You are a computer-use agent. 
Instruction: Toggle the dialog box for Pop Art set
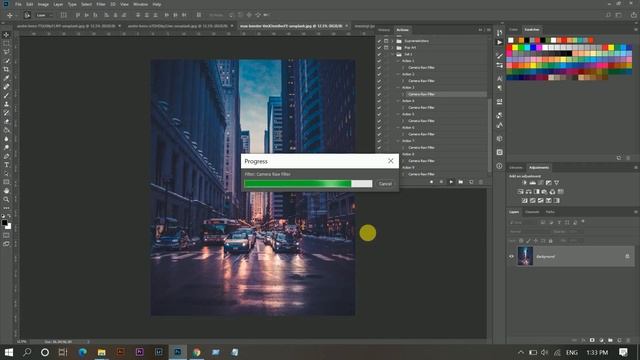tap(386, 48)
